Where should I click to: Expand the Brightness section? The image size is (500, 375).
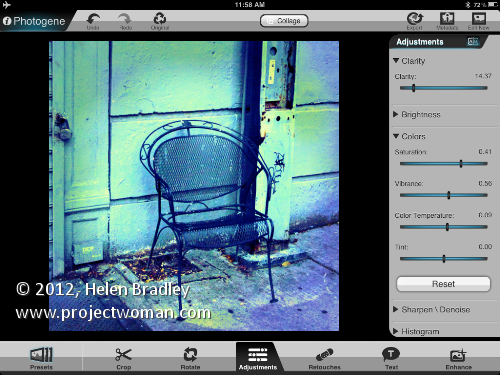point(417,115)
